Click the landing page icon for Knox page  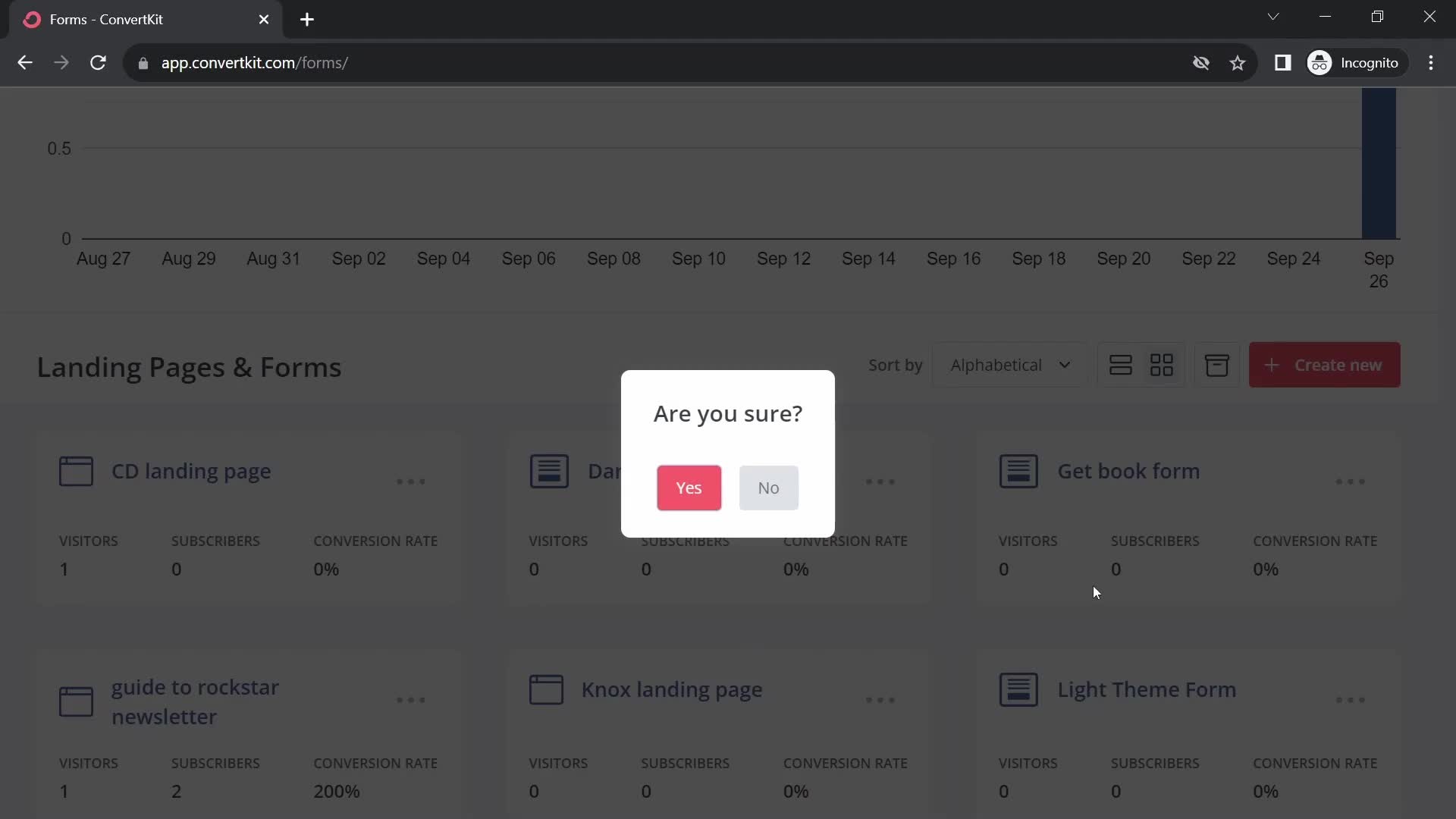(546, 689)
